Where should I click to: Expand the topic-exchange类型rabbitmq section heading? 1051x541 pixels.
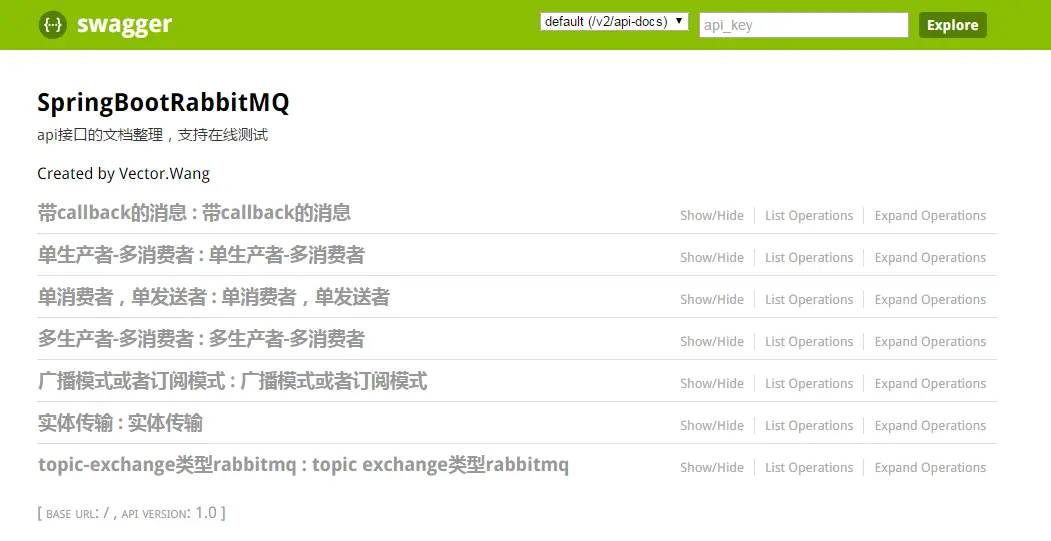303,465
